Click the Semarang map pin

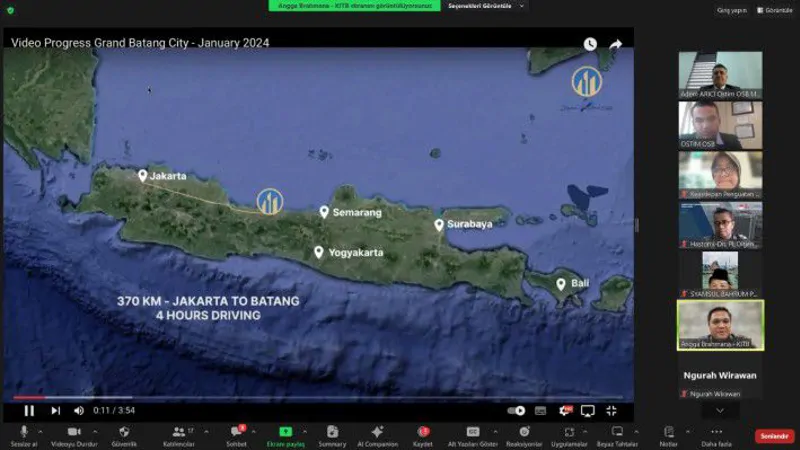(324, 212)
